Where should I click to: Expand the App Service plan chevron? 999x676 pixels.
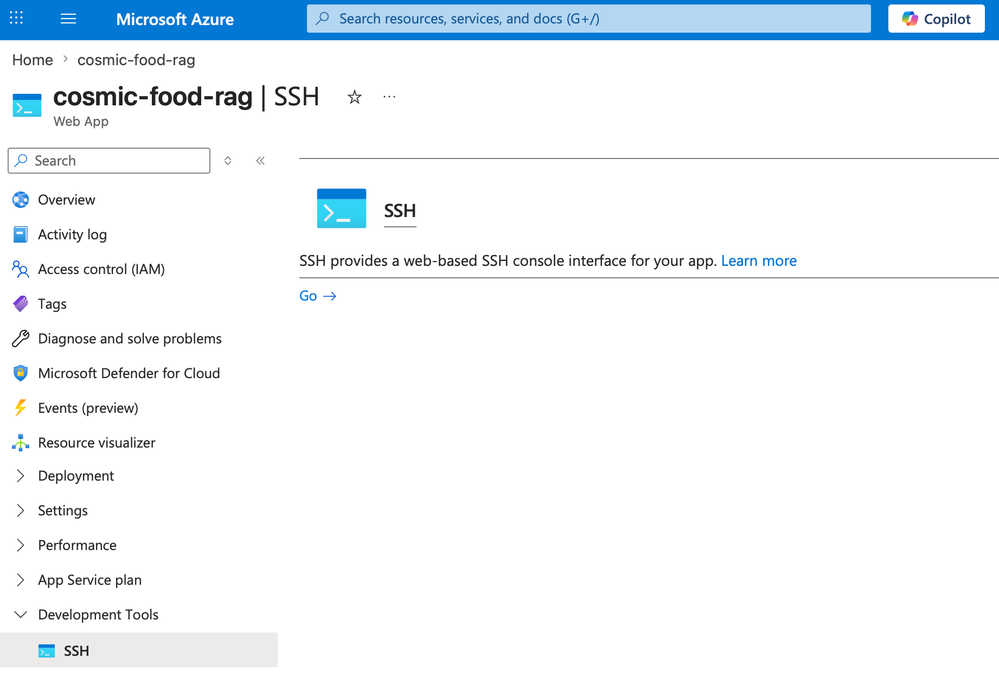tap(20, 580)
